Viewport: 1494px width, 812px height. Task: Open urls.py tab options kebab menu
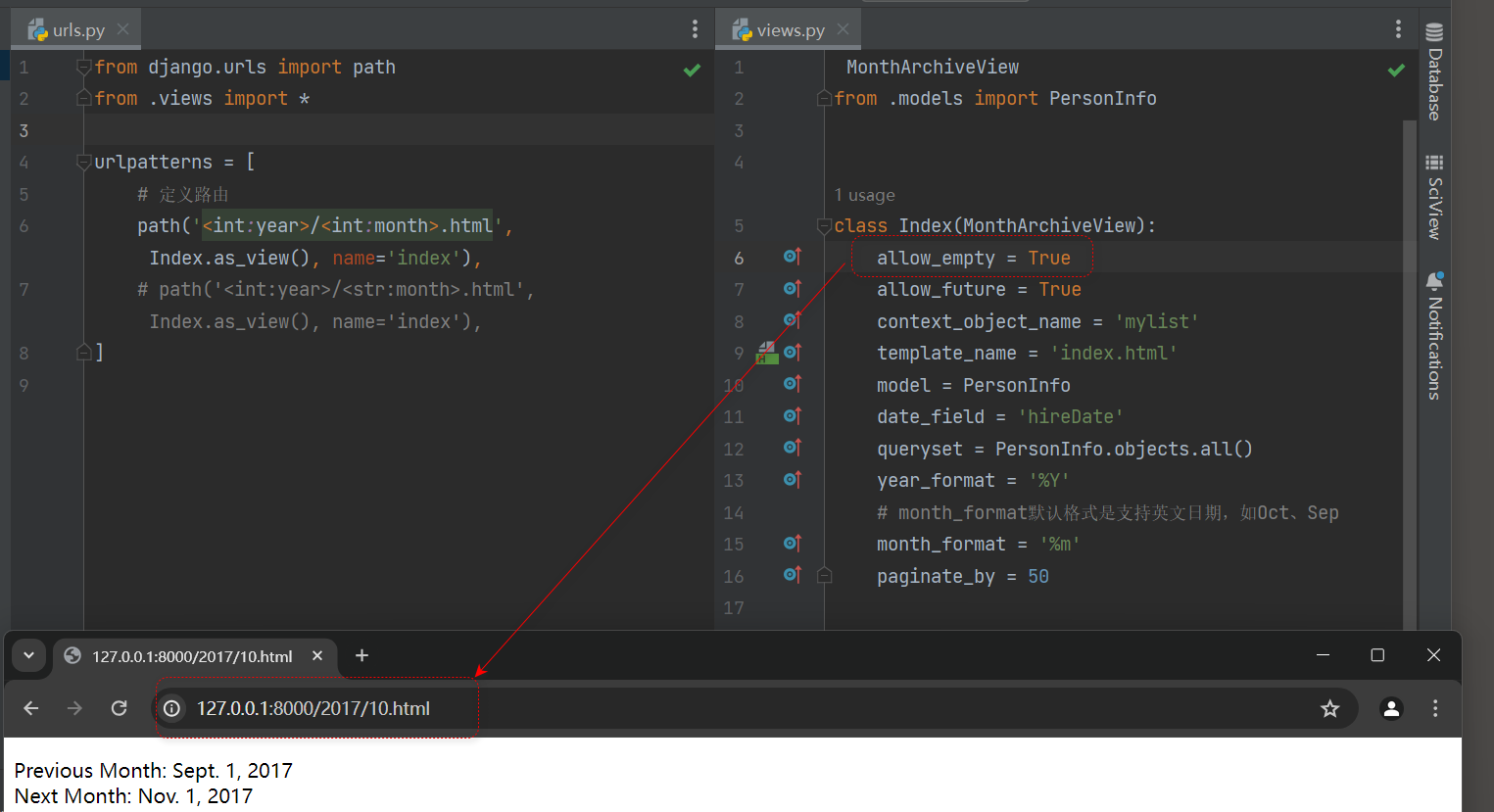pyautogui.click(x=696, y=29)
